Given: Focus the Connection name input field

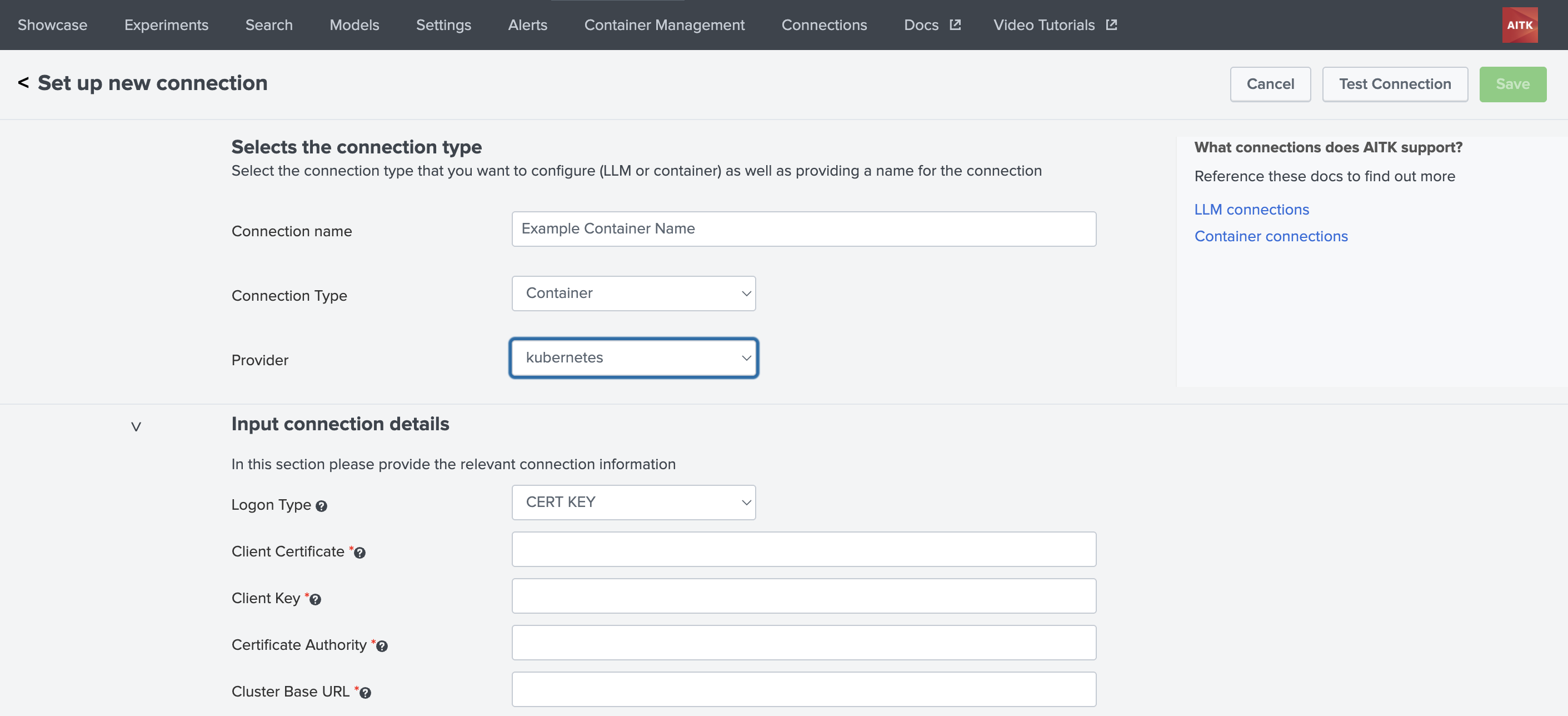Looking at the screenshot, I should (x=803, y=229).
